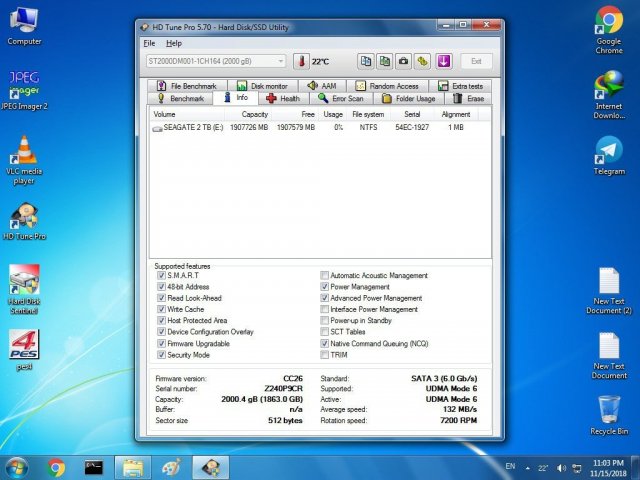Image resolution: width=640 pixels, height=480 pixels.
Task: Click Chrome icon in the taskbar
Action: coord(56,467)
